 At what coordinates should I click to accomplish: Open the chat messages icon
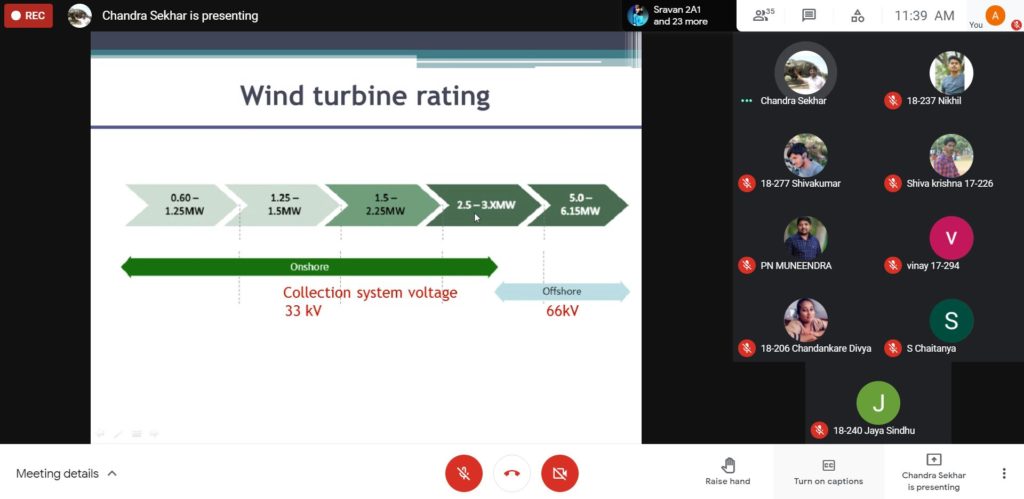tap(809, 15)
